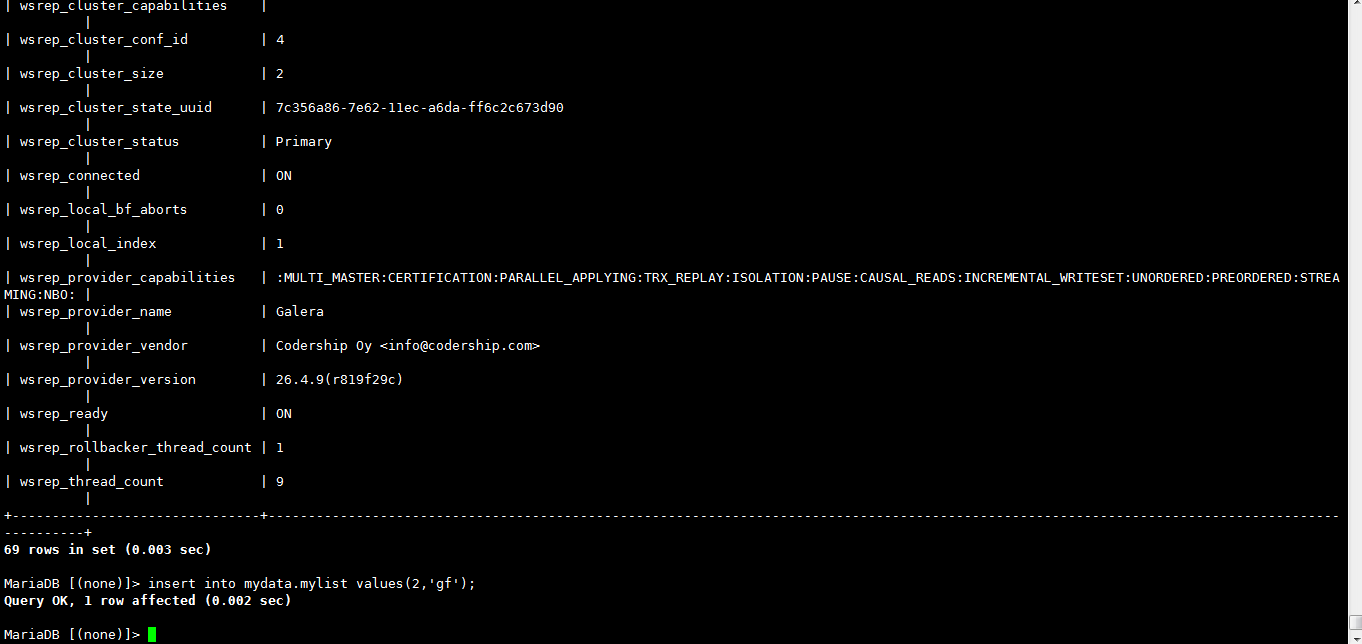Select the cluster size value 2
This screenshot has height=644, width=1362.
tap(279, 73)
